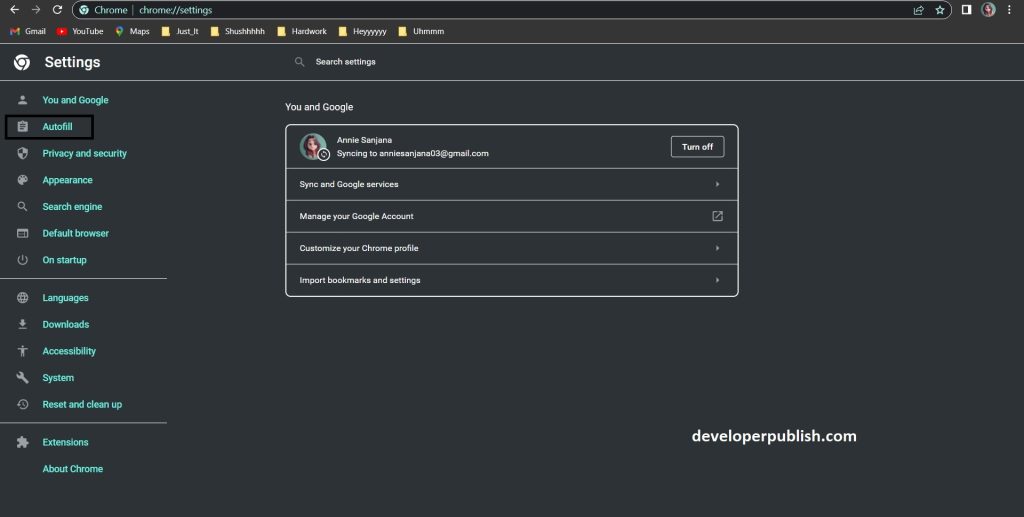Click the puzzle piece icon for Extensions
This screenshot has height=517, width=1024.
pyautogui.click(x=22, y=442)
